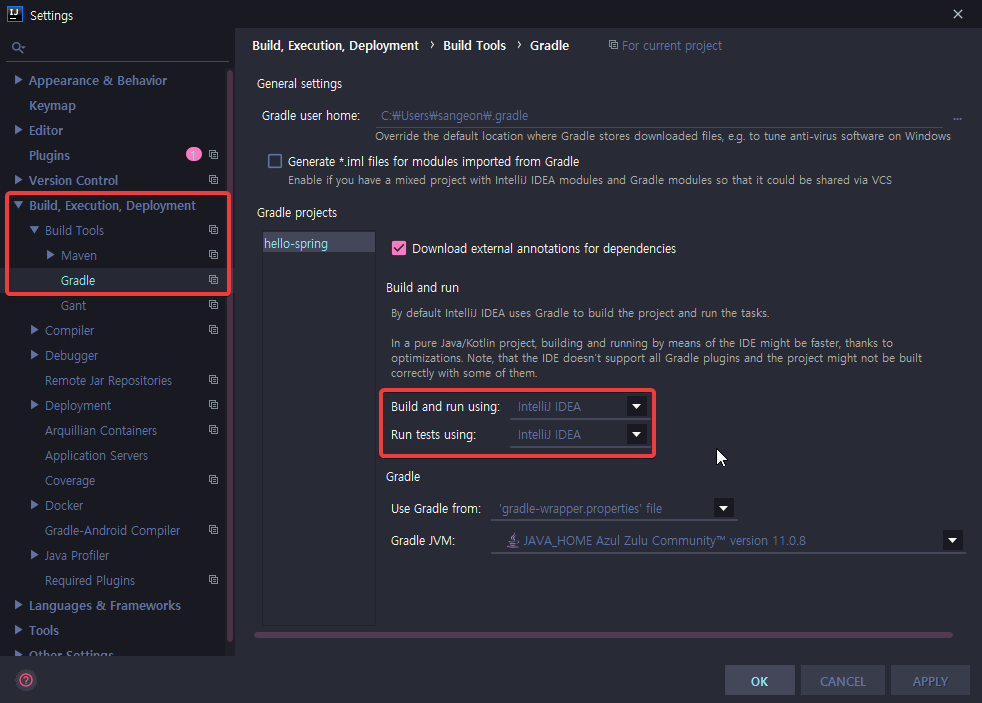Click Build Tools breadcrumb
The height and width of the screenshot is (703, 982).
coord(474,46)
